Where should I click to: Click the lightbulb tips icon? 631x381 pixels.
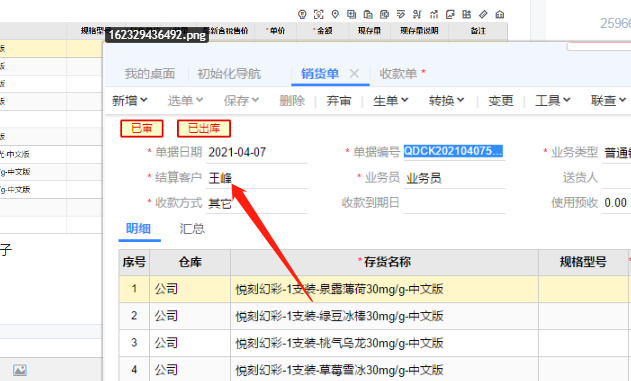(302, 14)
